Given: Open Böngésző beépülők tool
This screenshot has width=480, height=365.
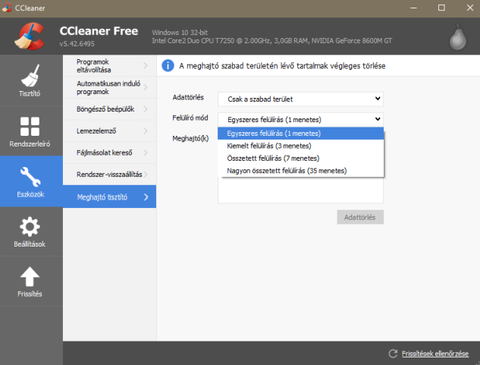Looking at the screenshot, I should coord(110,109).
